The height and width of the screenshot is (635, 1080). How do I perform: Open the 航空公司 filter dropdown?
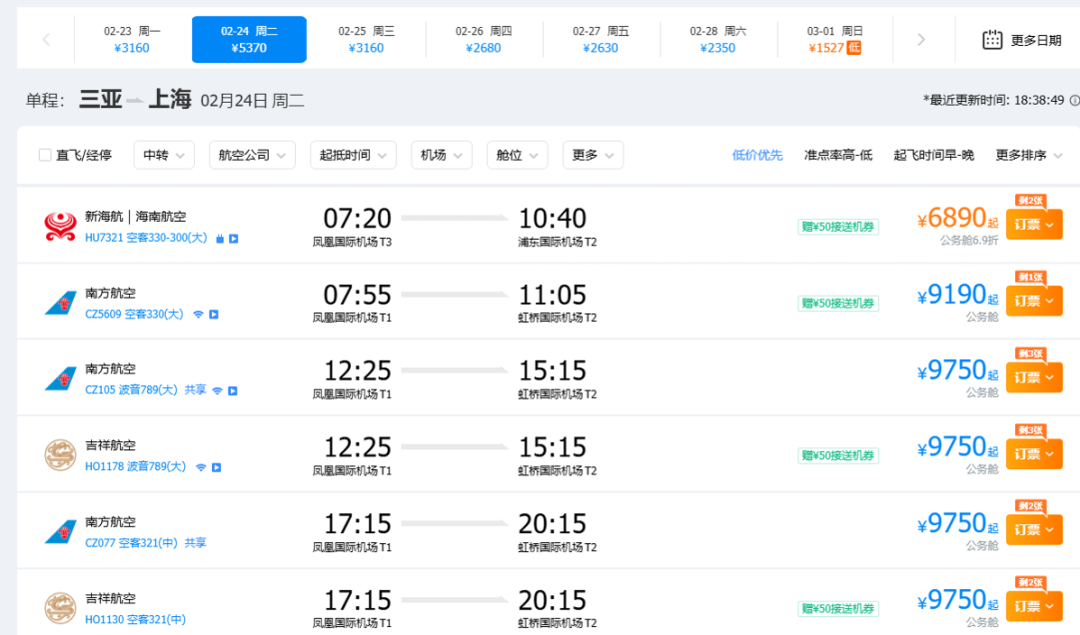pos(252,155)
